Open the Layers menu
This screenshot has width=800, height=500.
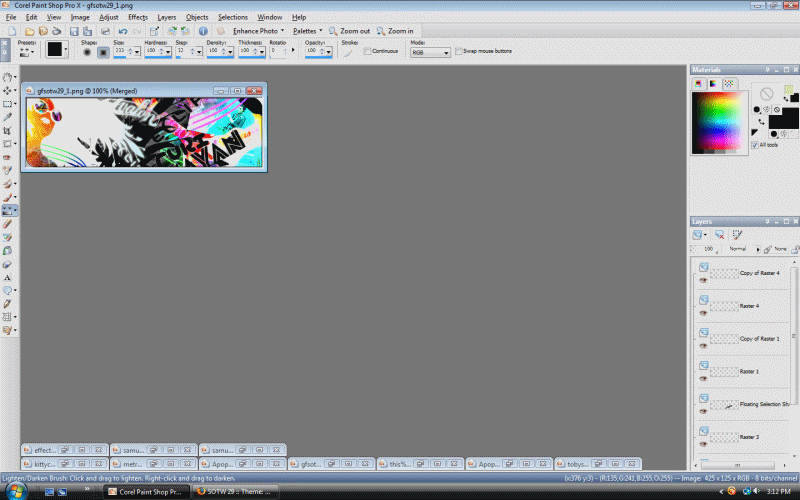(x=166, y=17)
